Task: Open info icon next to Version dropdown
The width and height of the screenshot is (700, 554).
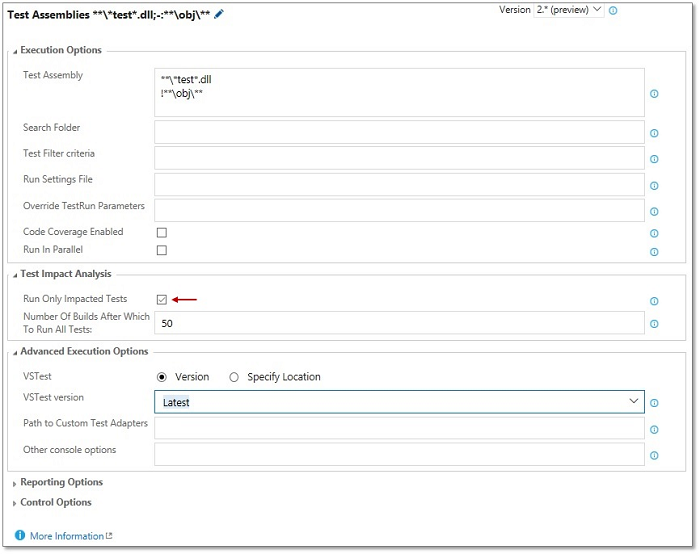Action: [613, 11]
